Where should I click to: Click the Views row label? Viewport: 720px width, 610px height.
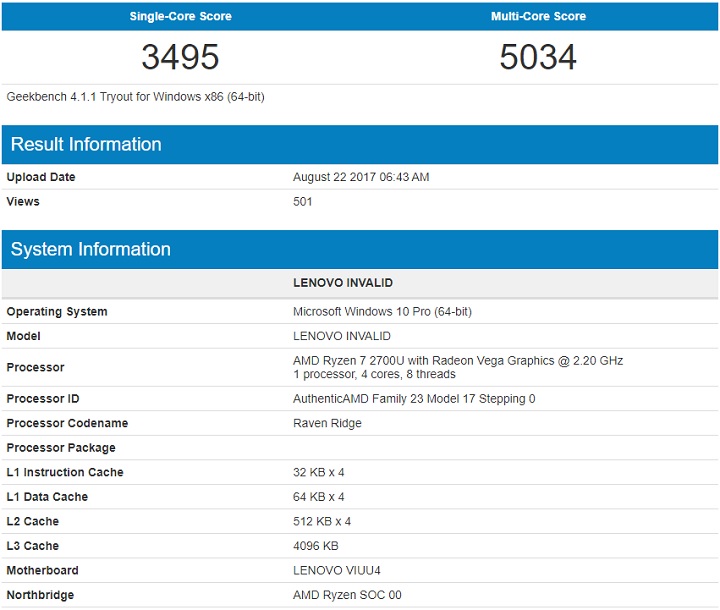pyautogui.click(x=23, y=202)
